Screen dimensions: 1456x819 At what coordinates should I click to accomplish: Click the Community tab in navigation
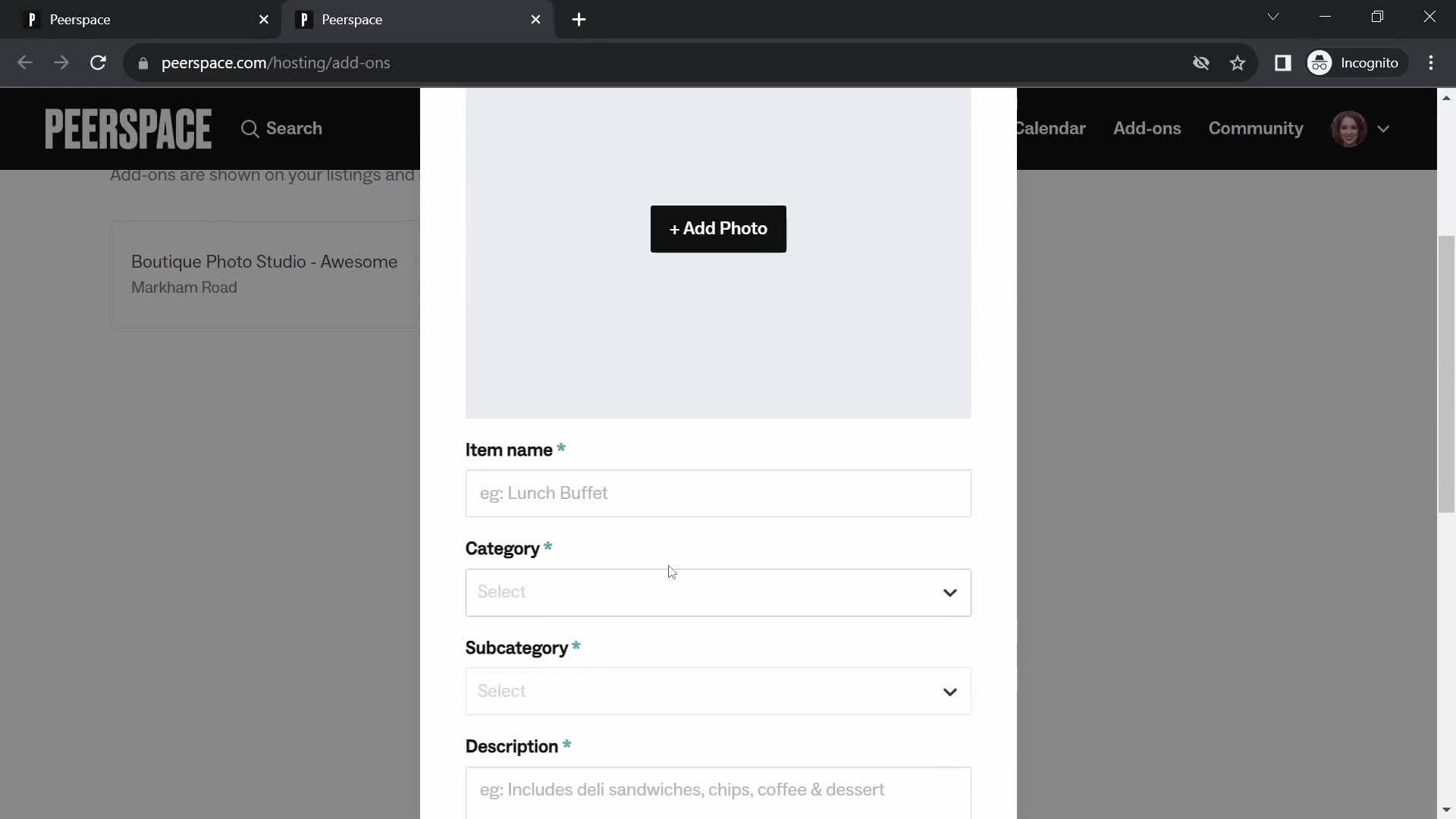click(x=1256, y=128)
